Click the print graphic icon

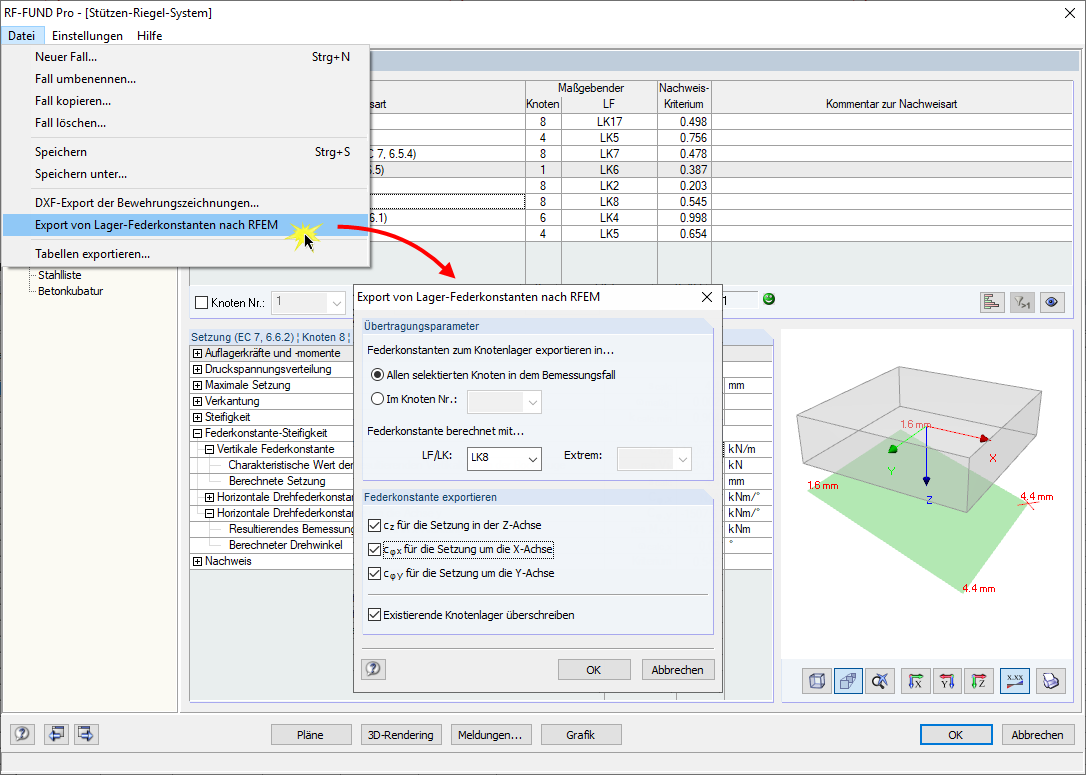[x=1051, y=682]
